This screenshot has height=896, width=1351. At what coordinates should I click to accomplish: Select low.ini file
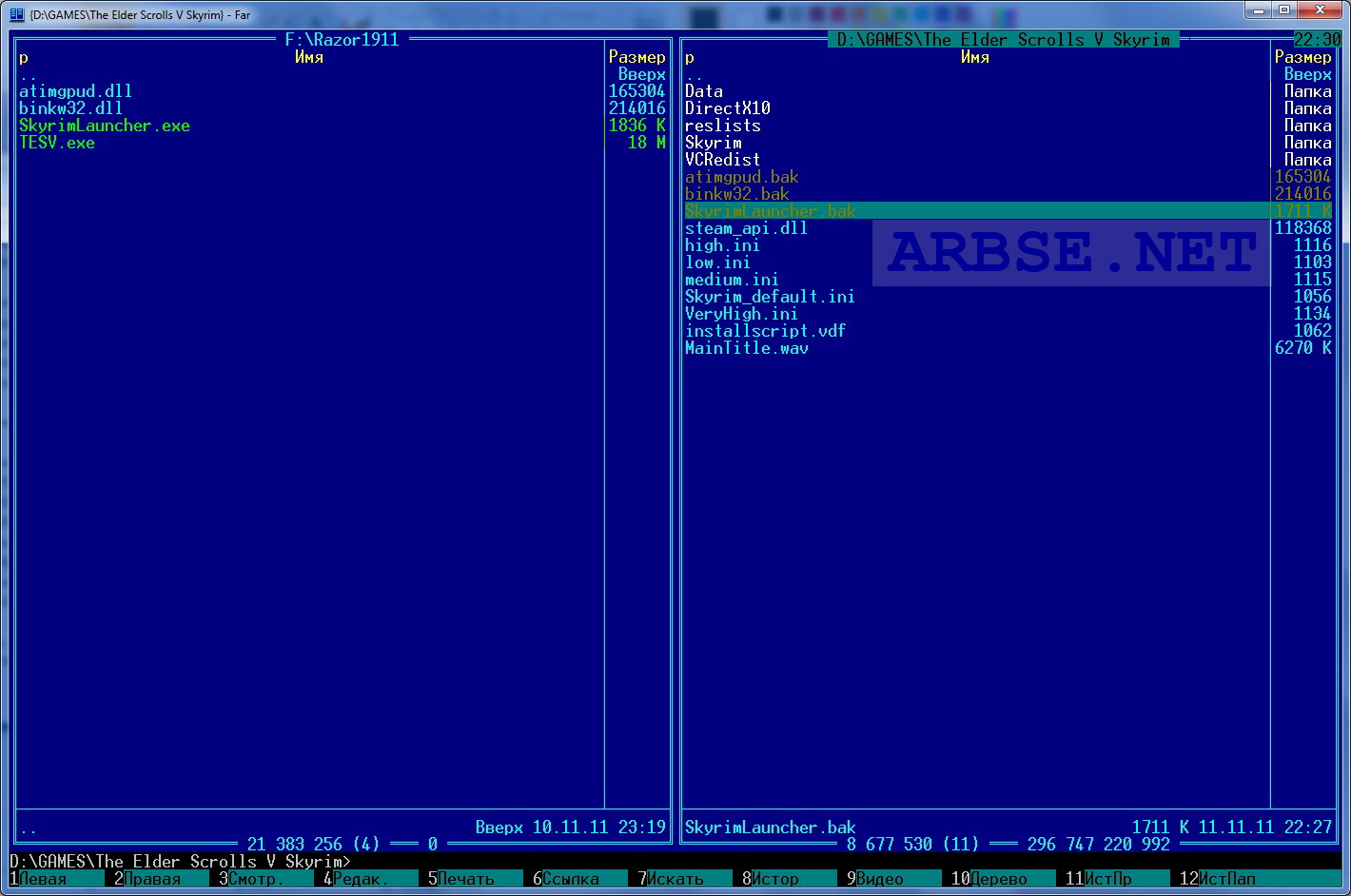tap(718, 263)
